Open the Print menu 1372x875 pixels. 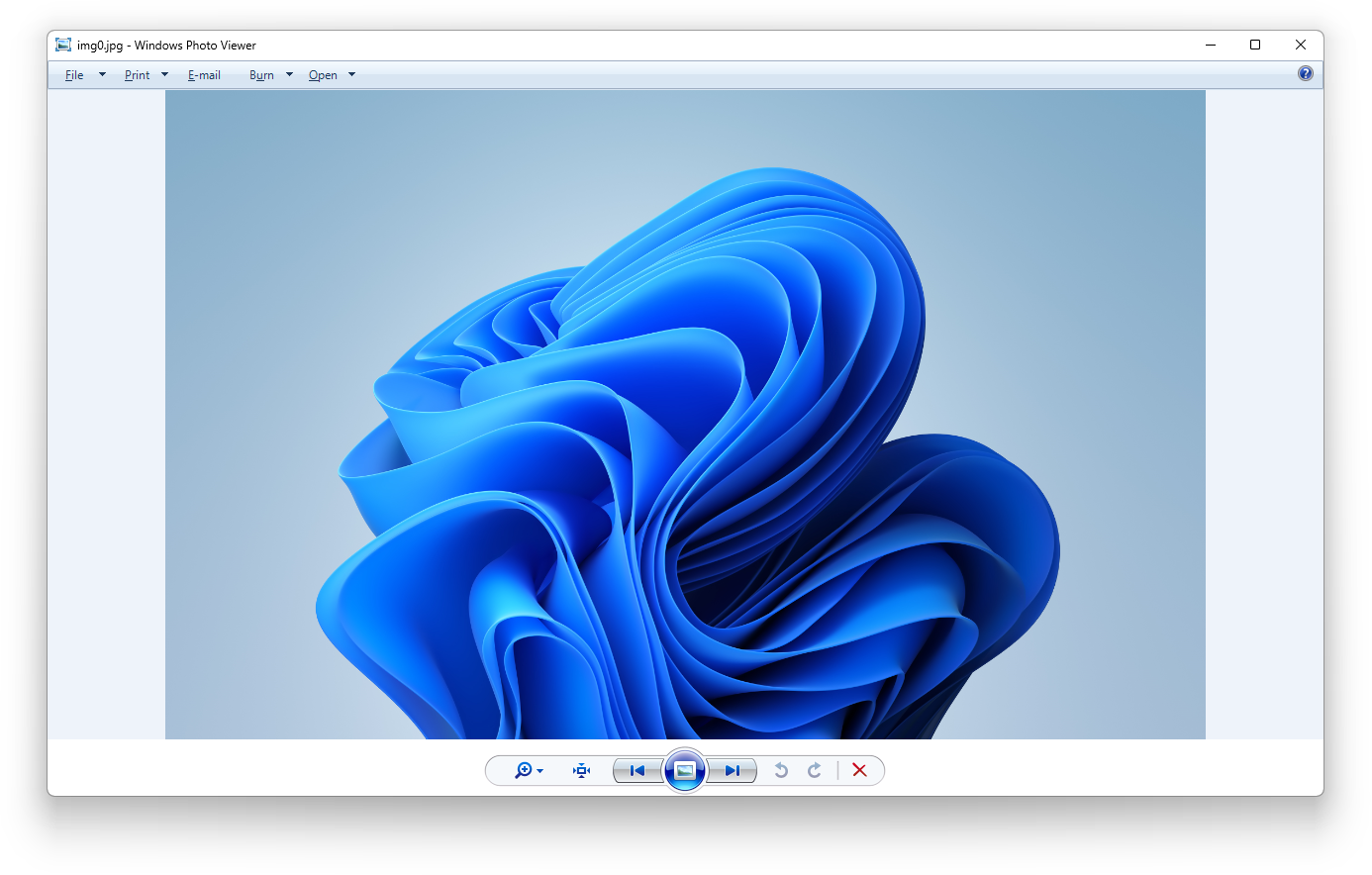click(x=137, y=75)
